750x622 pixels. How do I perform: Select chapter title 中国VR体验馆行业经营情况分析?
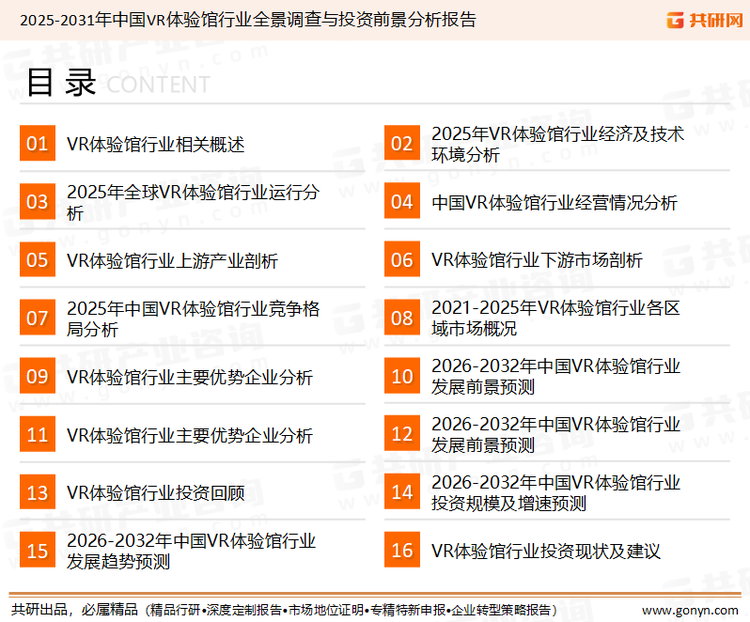554,202
